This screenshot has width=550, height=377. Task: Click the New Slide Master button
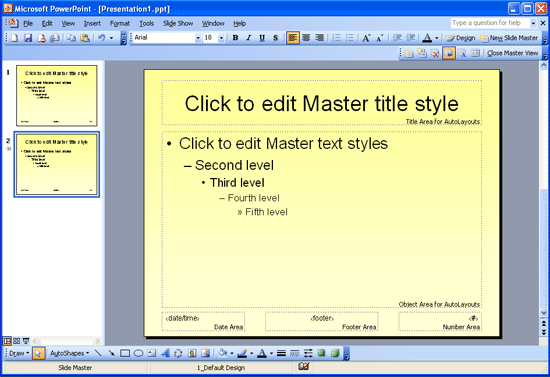click(509, 38)
